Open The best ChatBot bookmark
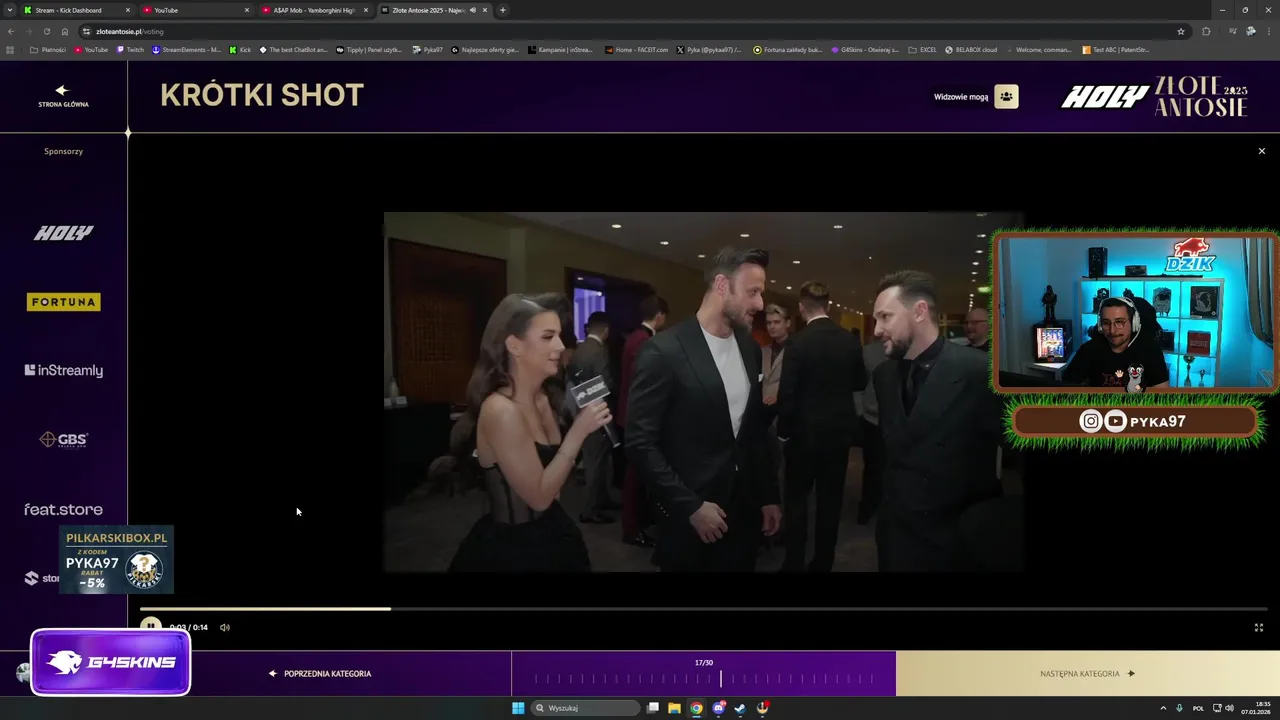 [x=293, y=49]
